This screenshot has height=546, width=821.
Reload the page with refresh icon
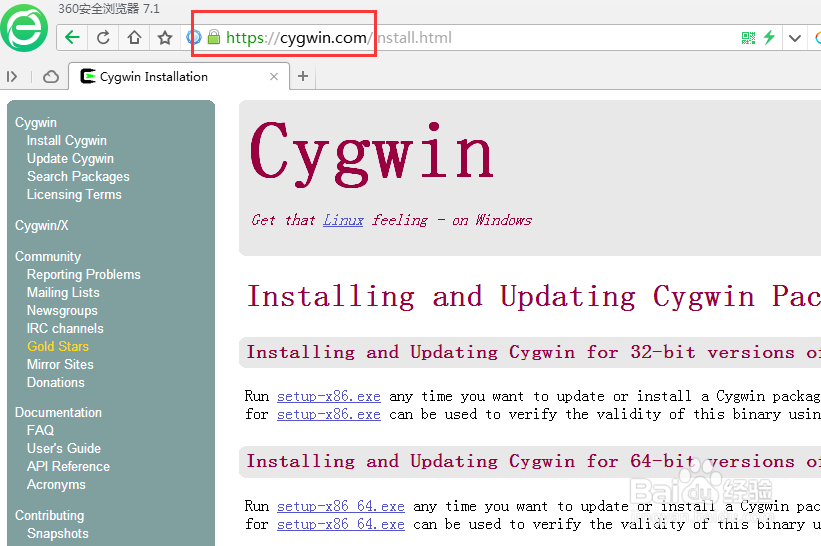click(x=103, y=37)
